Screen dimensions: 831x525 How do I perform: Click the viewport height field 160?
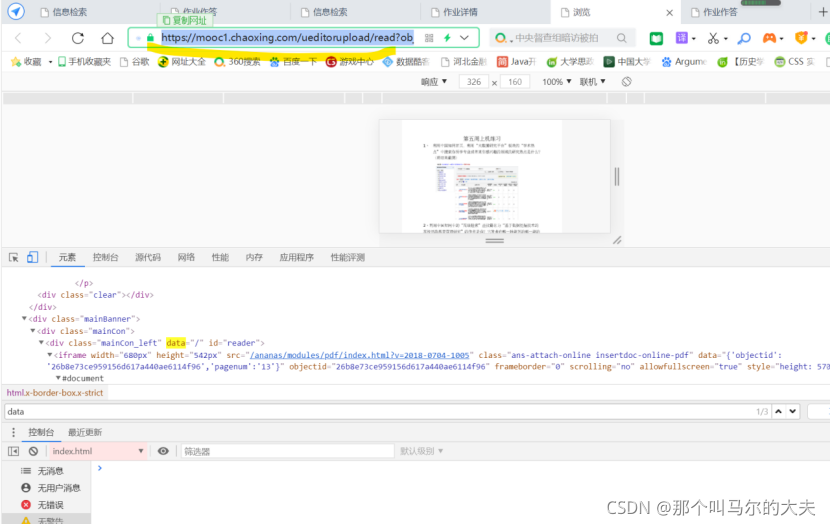point(515,82)
